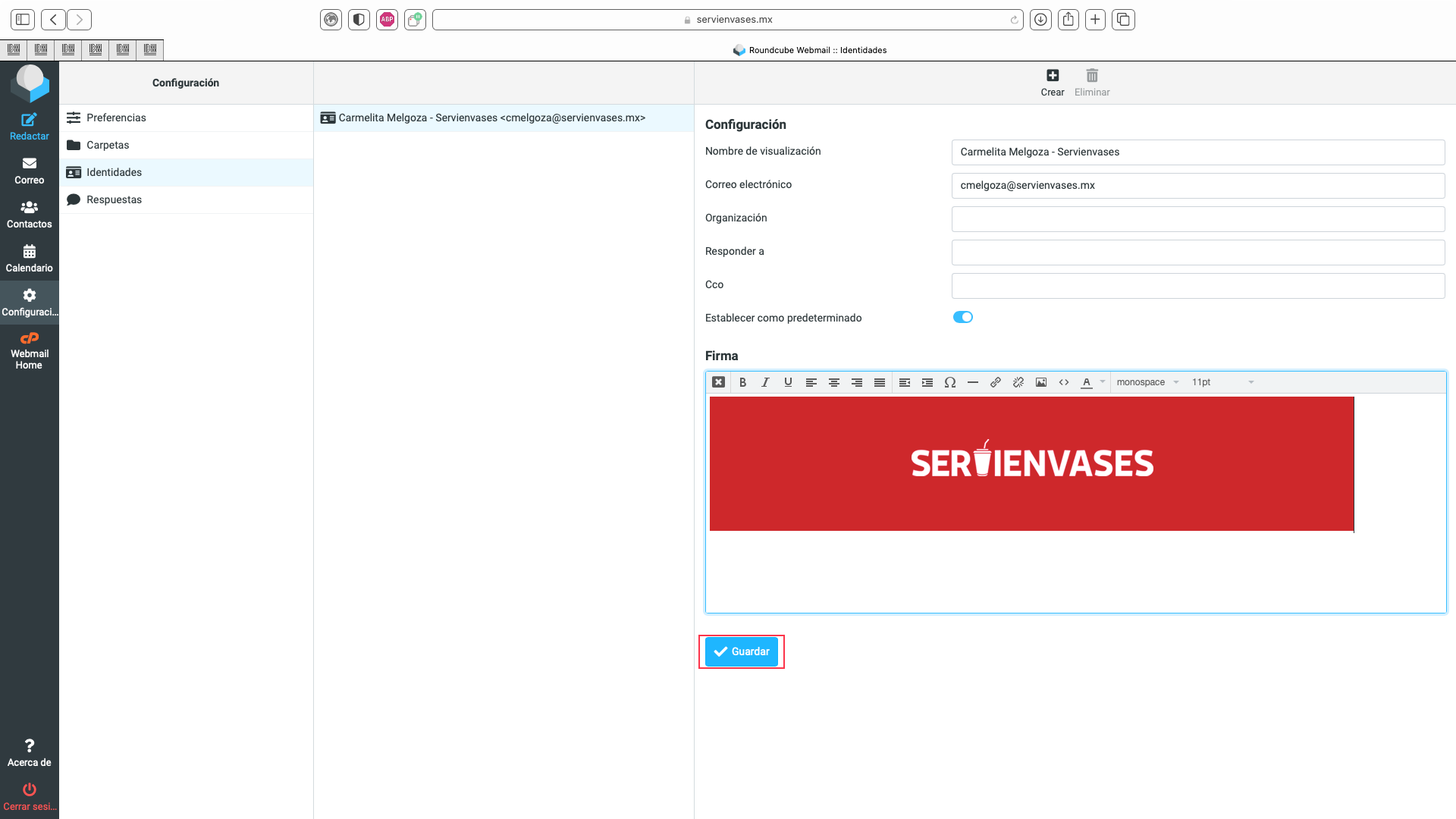Image resolution: width=1456 pixels, height=819 pixels.
Task: Click the browser back button
Action: 53,20
